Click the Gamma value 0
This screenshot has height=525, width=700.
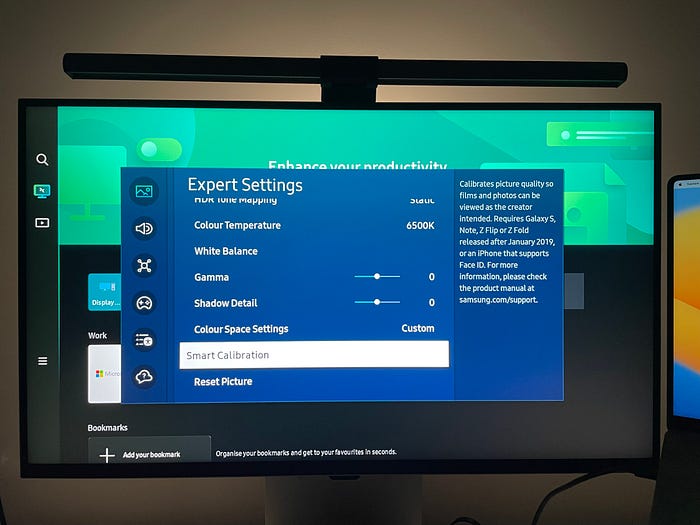(x=432, y=277)
